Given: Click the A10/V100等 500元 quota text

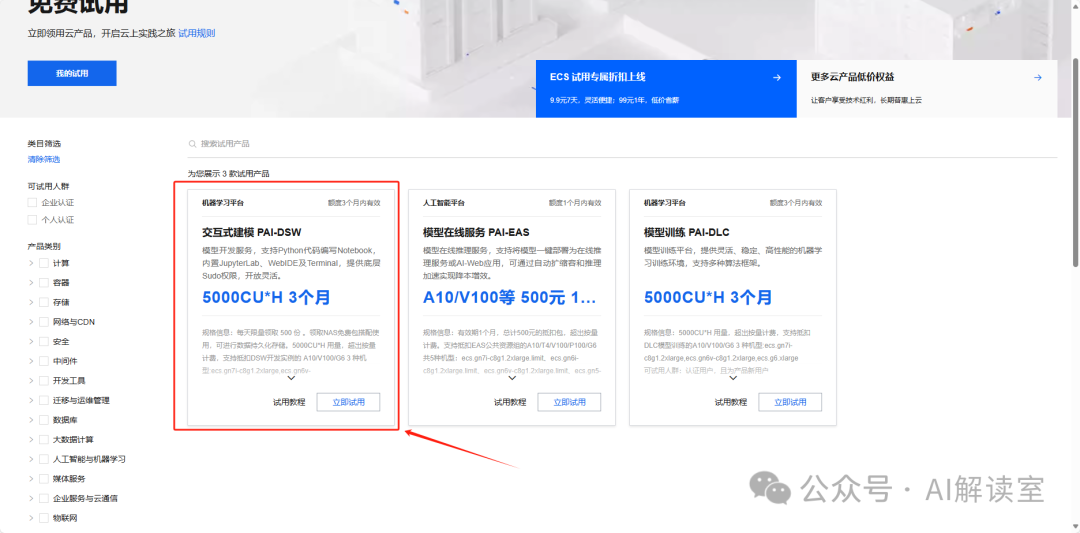Looking at the screenshot, I should point(510,298).
